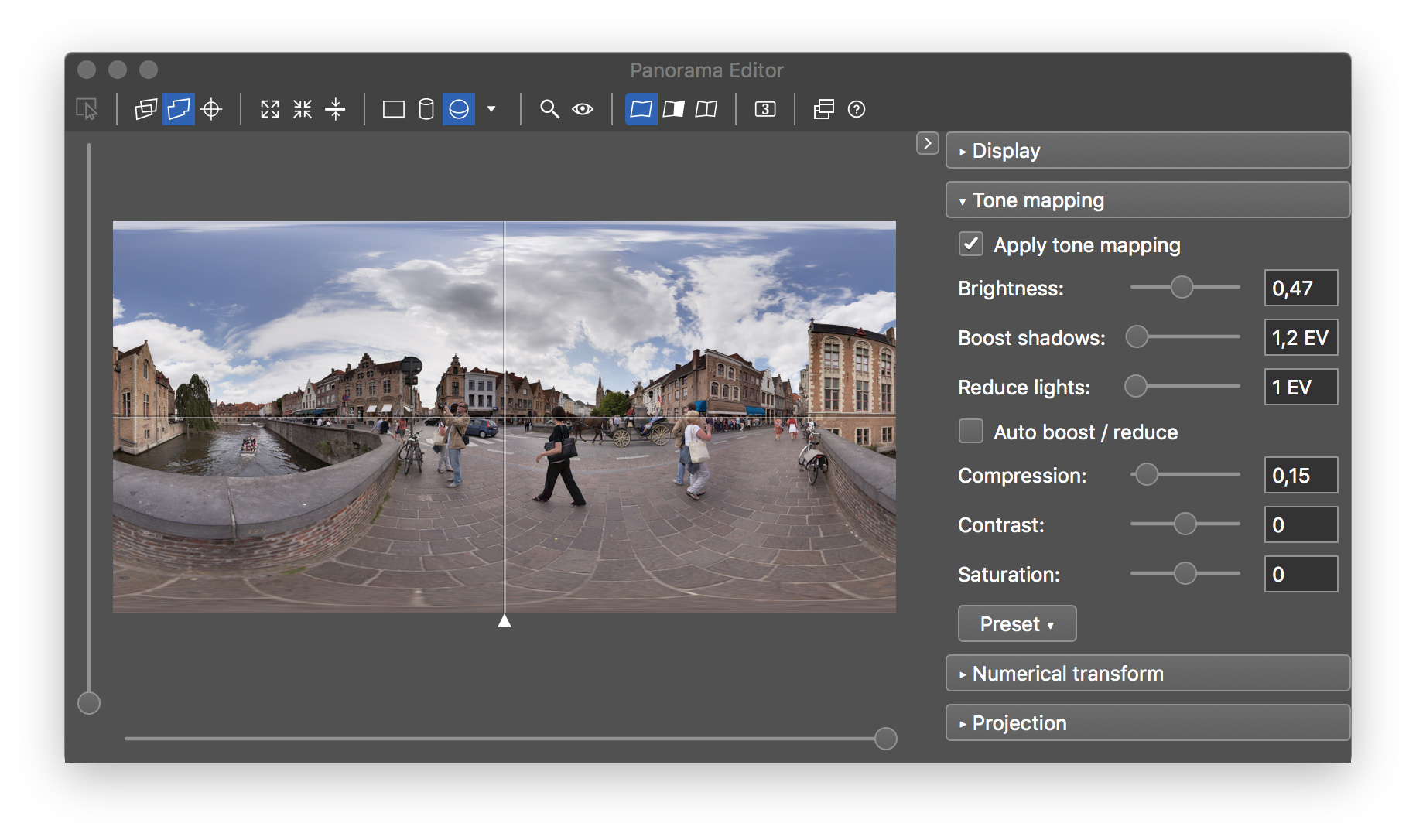Click the center crosshair tool icon
The height and width of the screenshot is (840, 1416).
click(x=211, y=109)
